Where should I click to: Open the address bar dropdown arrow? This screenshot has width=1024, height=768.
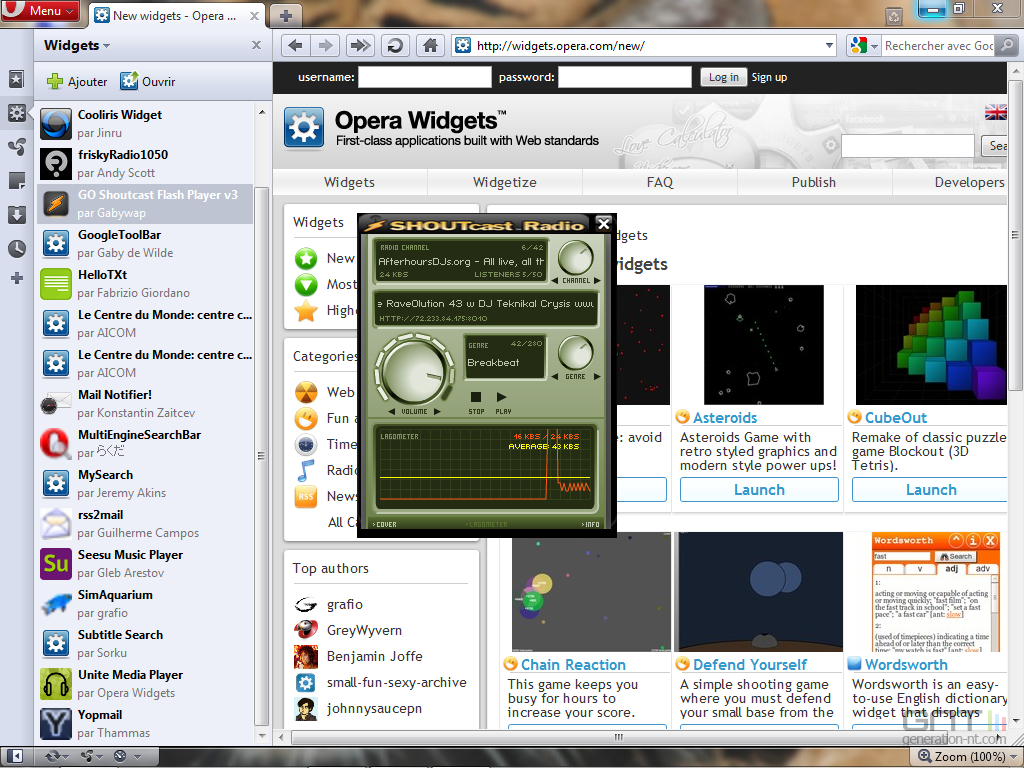pos(829,46)
